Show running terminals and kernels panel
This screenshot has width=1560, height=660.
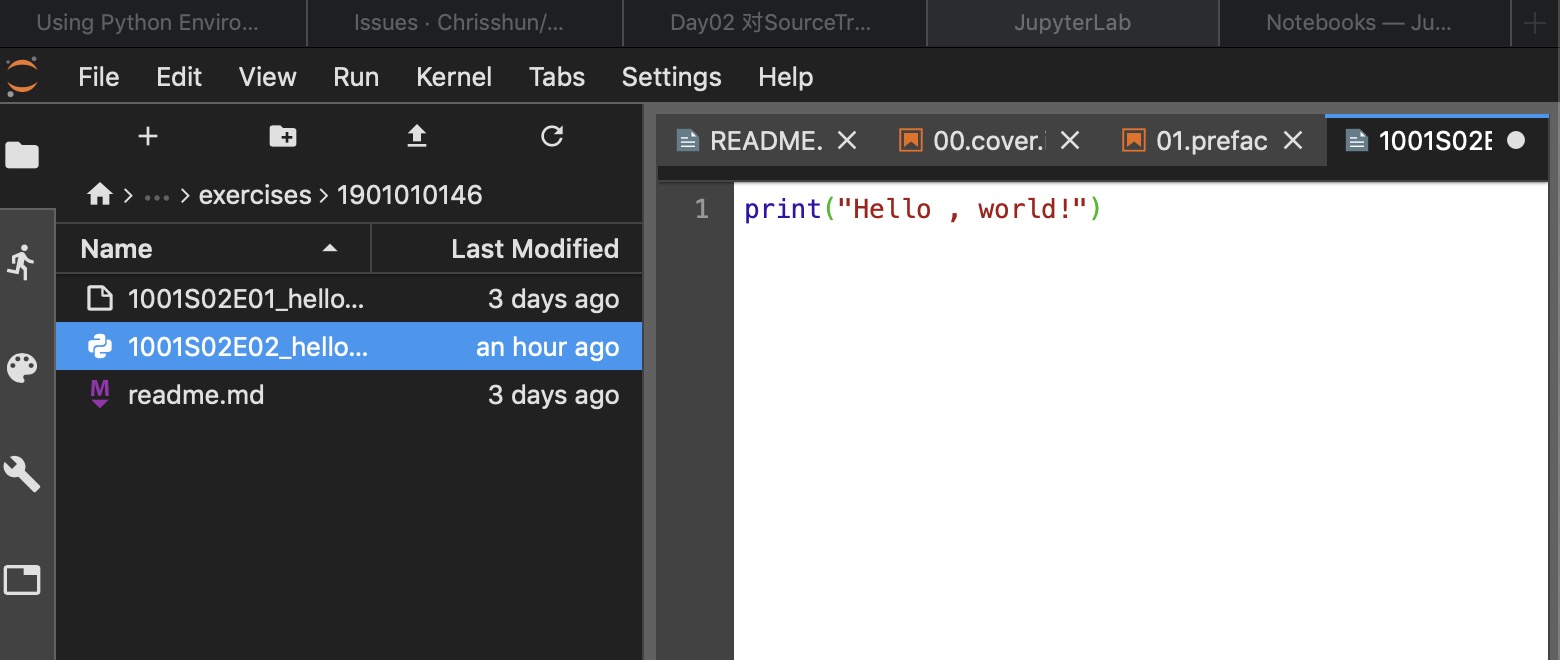[x=22, y=263]
